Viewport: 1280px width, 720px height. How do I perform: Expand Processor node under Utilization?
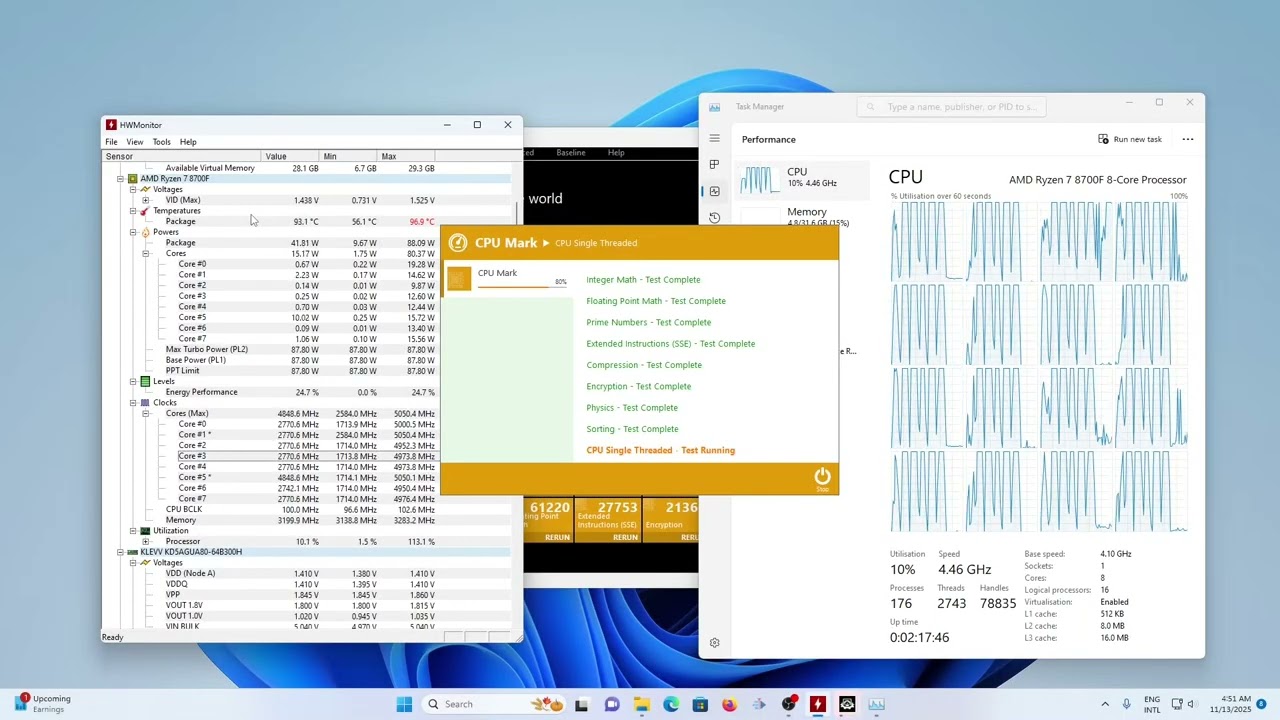(146, 541)
